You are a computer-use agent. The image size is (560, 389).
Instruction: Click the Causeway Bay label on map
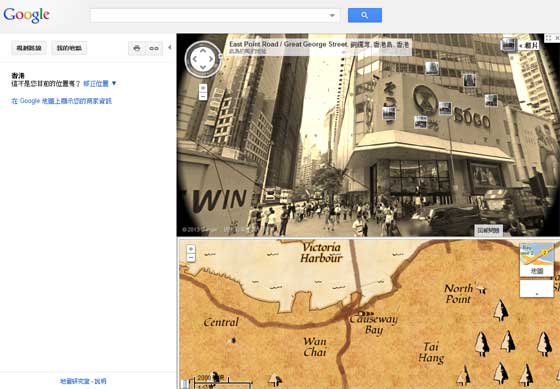374,324
